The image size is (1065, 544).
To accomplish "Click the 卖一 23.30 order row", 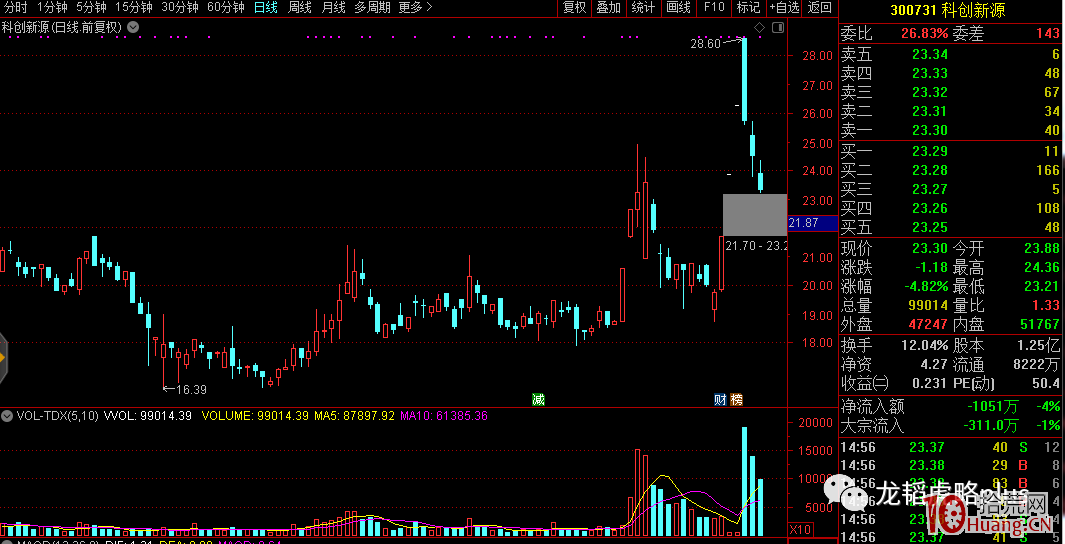I will tap(951, 130).
